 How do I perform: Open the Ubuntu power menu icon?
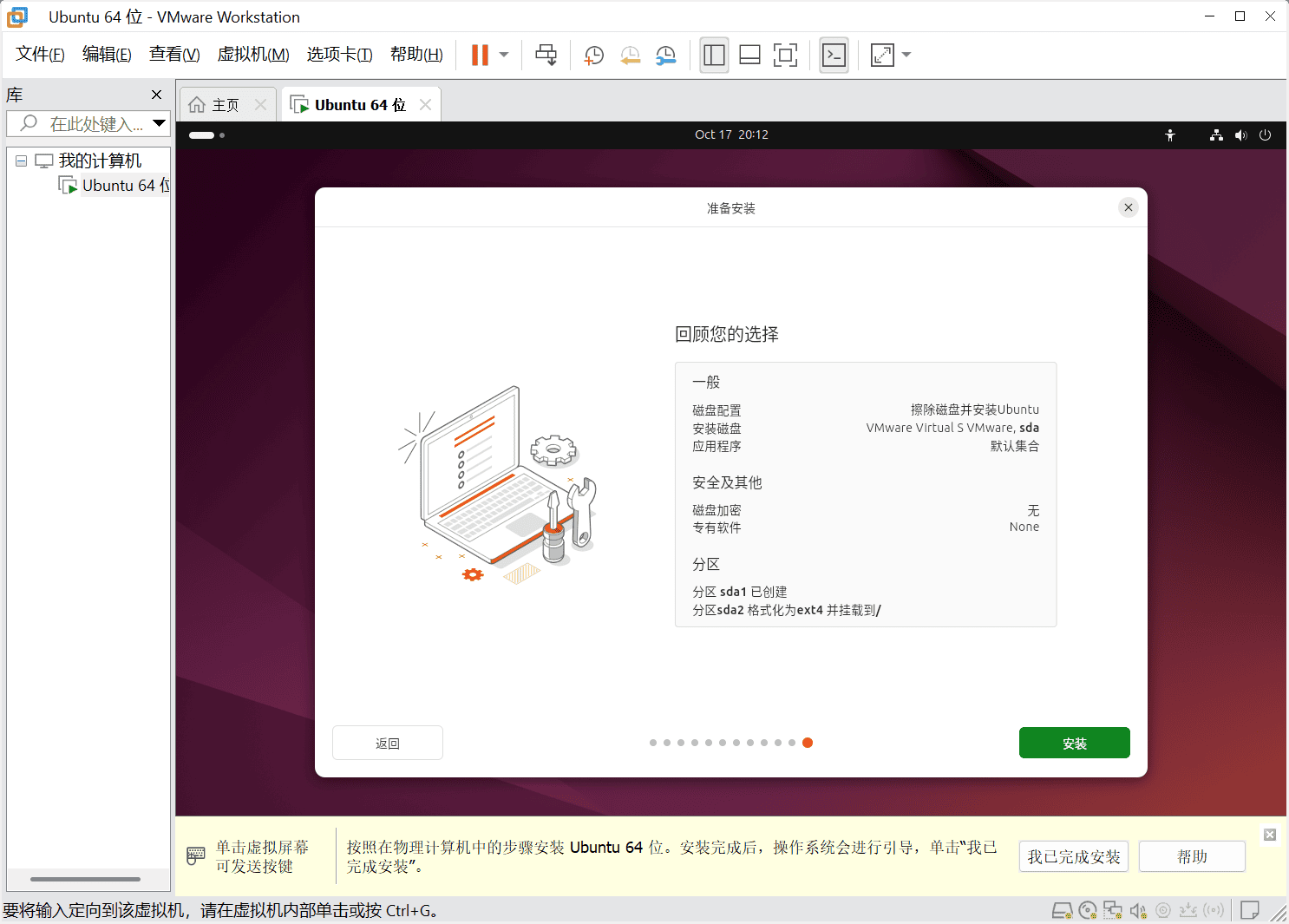(x=1266, y=135)
